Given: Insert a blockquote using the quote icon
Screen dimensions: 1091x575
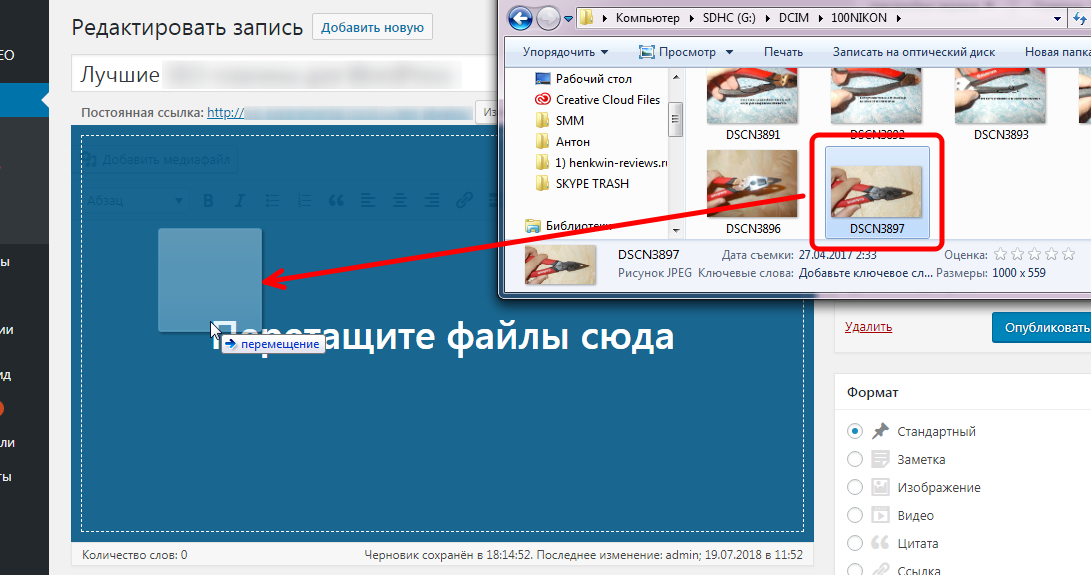Looking at the screenshot, I should tap(336, 200).
